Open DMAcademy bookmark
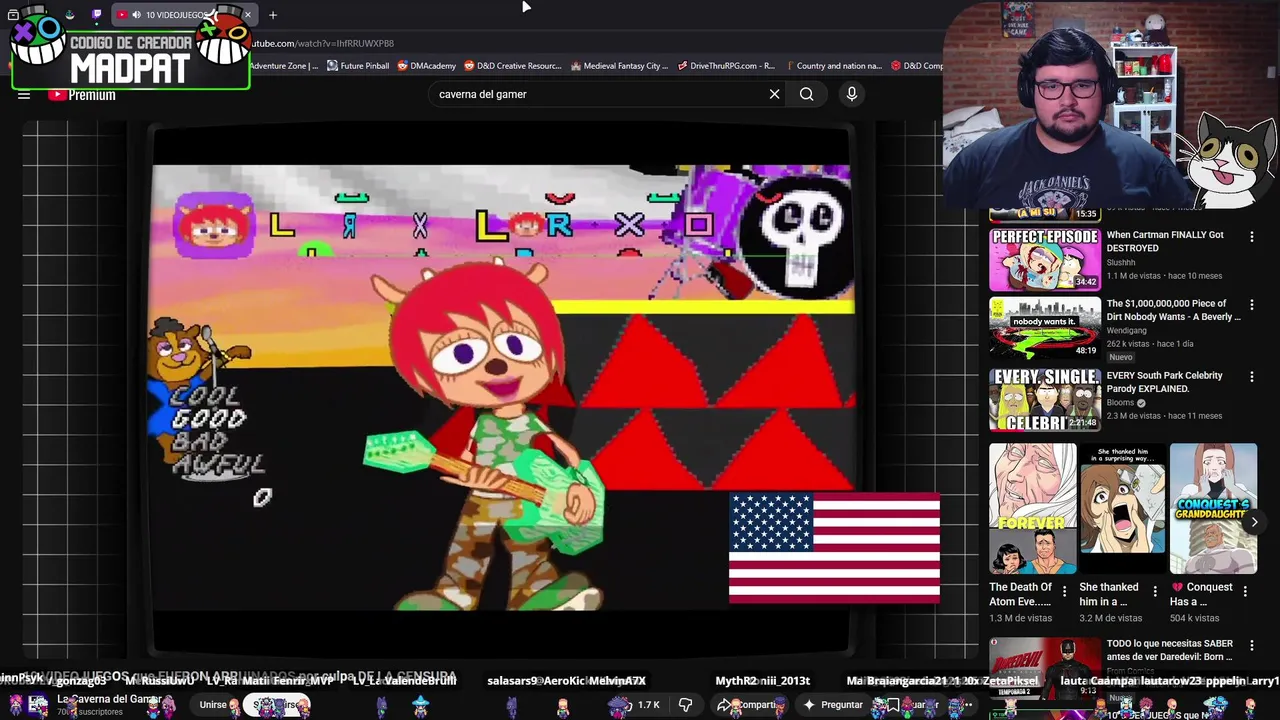This screenshot has height=720, width=1280. (x=426, y=66)
